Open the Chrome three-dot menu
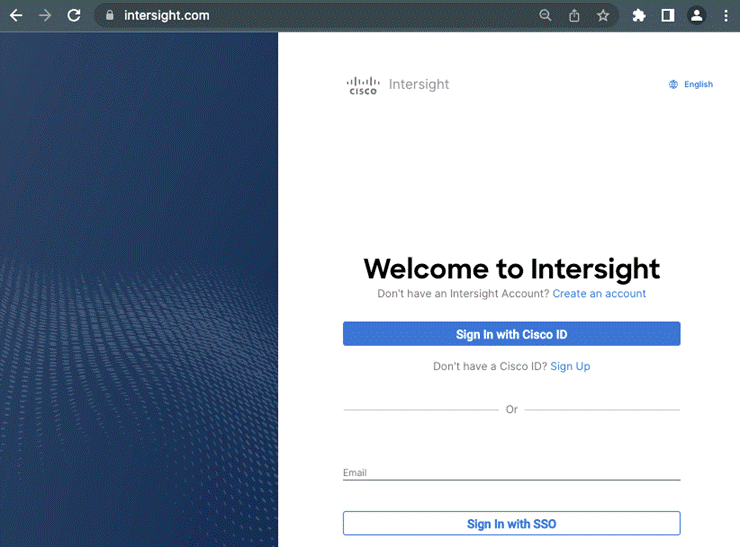This screenshot has width=740, height=547. tap(725, 16)
